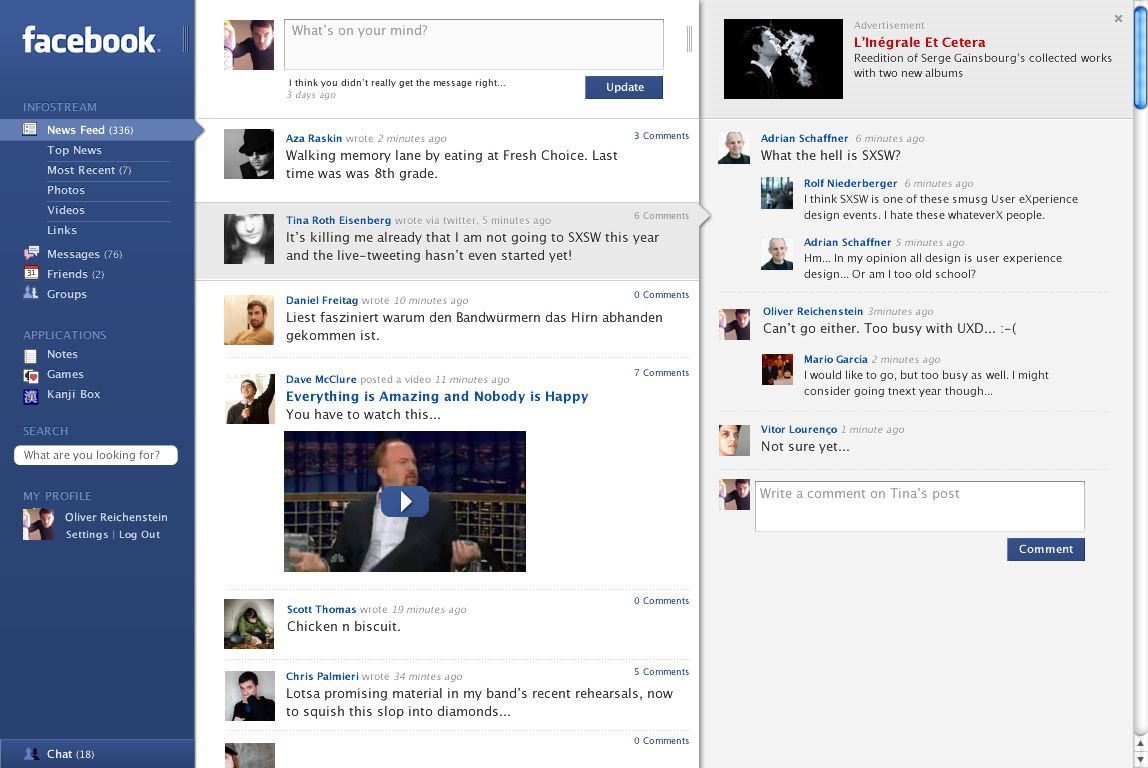Click Tina Roth Eisenberg's avatar thumbnail
The height and width of the screenshot is (768, 1148).
[x=249, y=239]
